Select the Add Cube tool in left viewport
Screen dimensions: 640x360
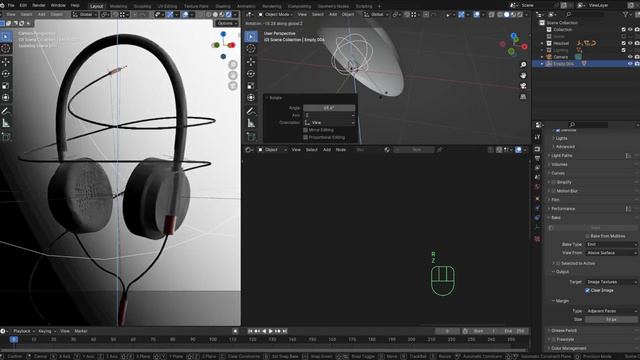click(6, 137)
